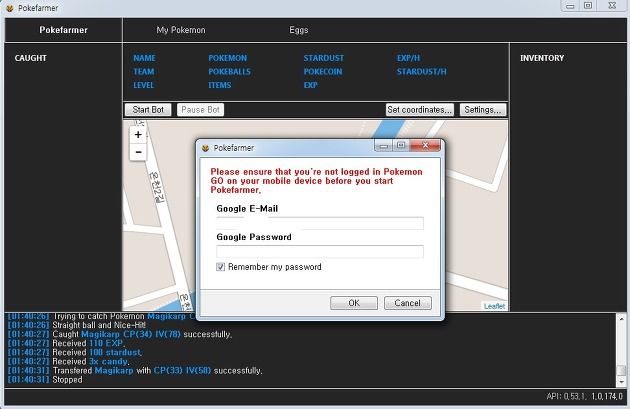The width and height of the screenshot is (630, 409).
Task: Click the Start Bot button
Action: click(148, 110)
